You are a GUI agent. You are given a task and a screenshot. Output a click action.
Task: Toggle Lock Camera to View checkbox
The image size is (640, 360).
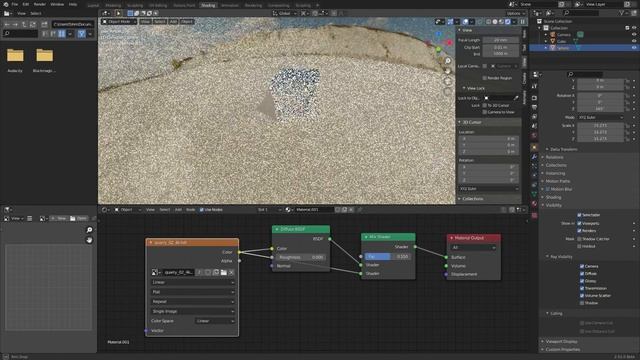(485, 112)
